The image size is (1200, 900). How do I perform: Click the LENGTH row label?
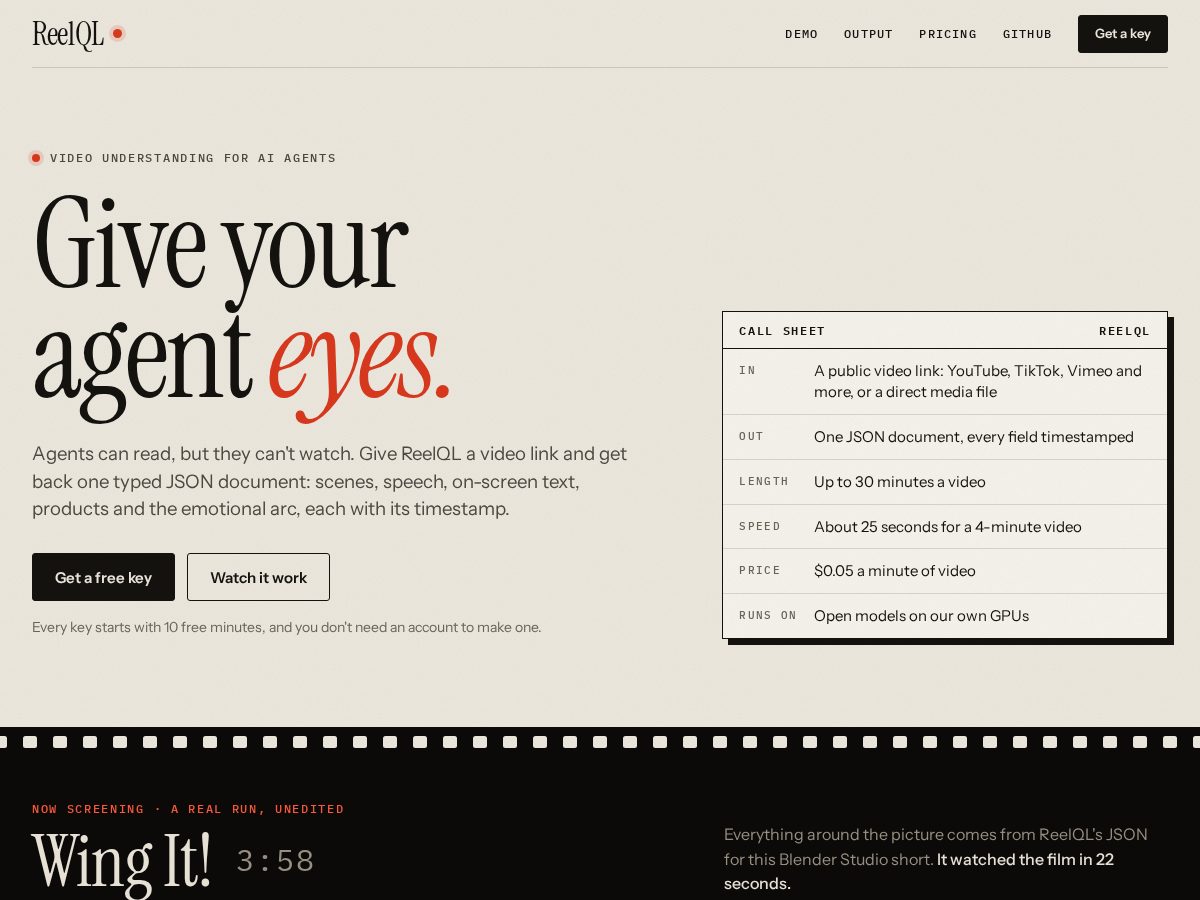coord(764,481)
